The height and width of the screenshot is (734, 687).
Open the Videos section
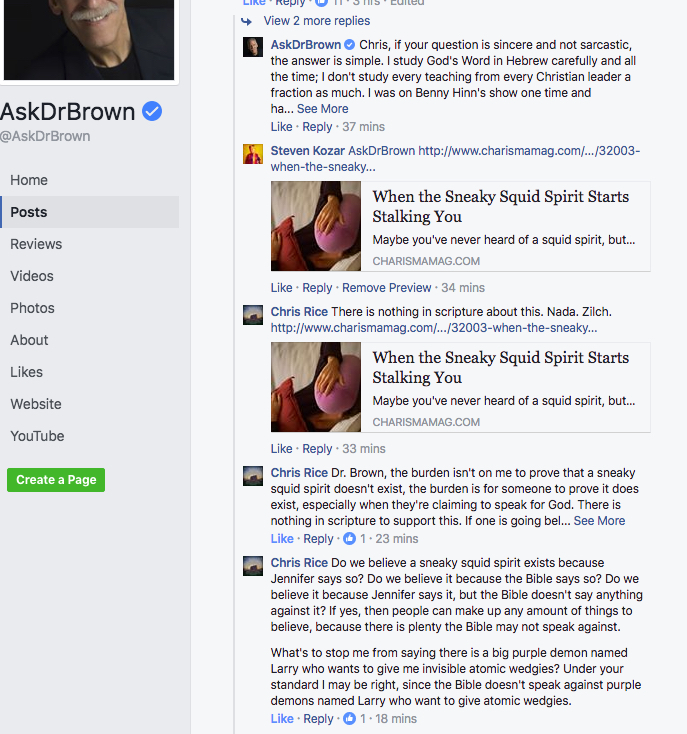click(32, 276)
